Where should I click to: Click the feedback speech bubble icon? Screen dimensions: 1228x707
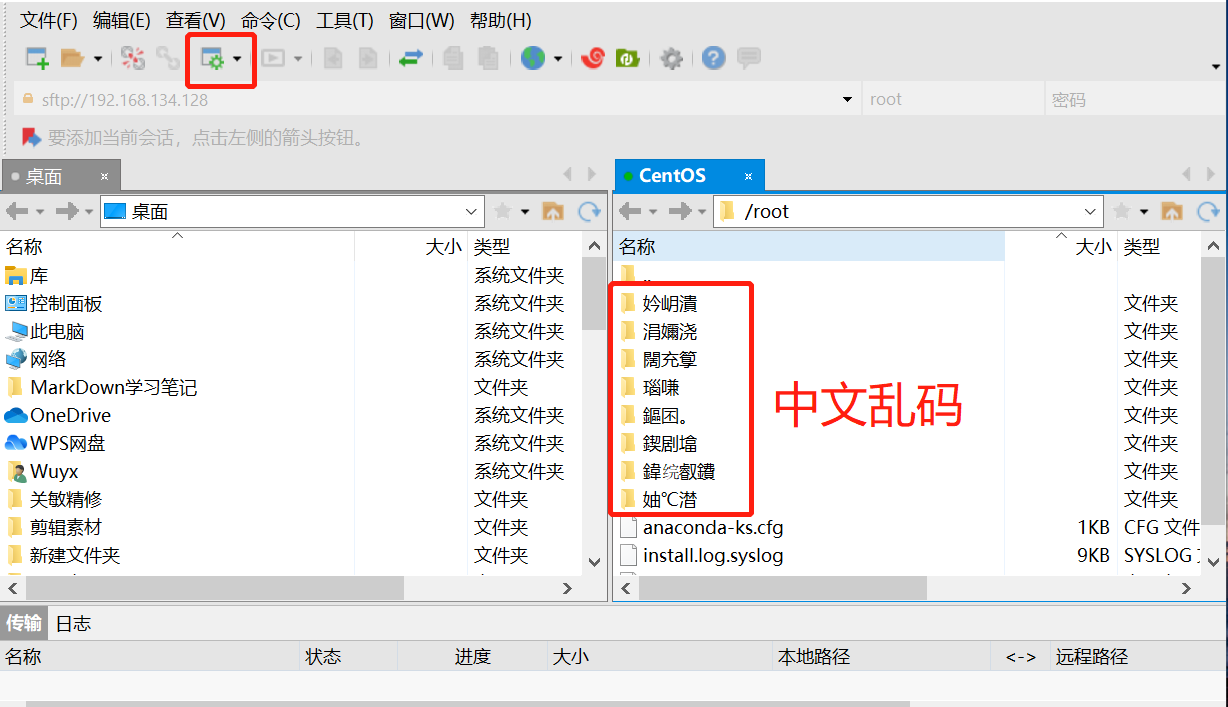[x=748, y=58]
